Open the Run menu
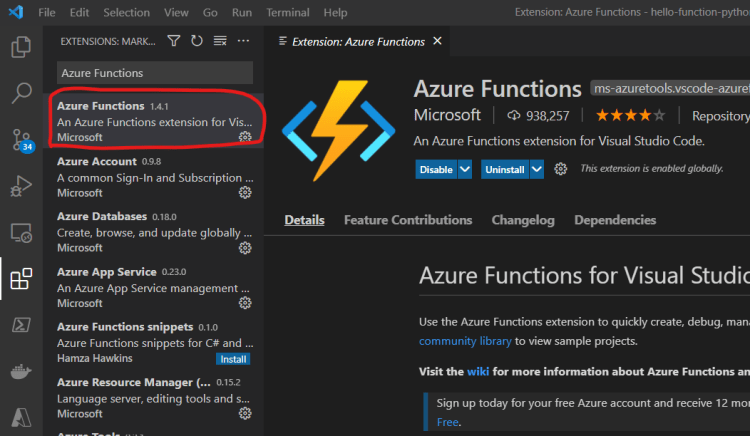 (242, 12)
